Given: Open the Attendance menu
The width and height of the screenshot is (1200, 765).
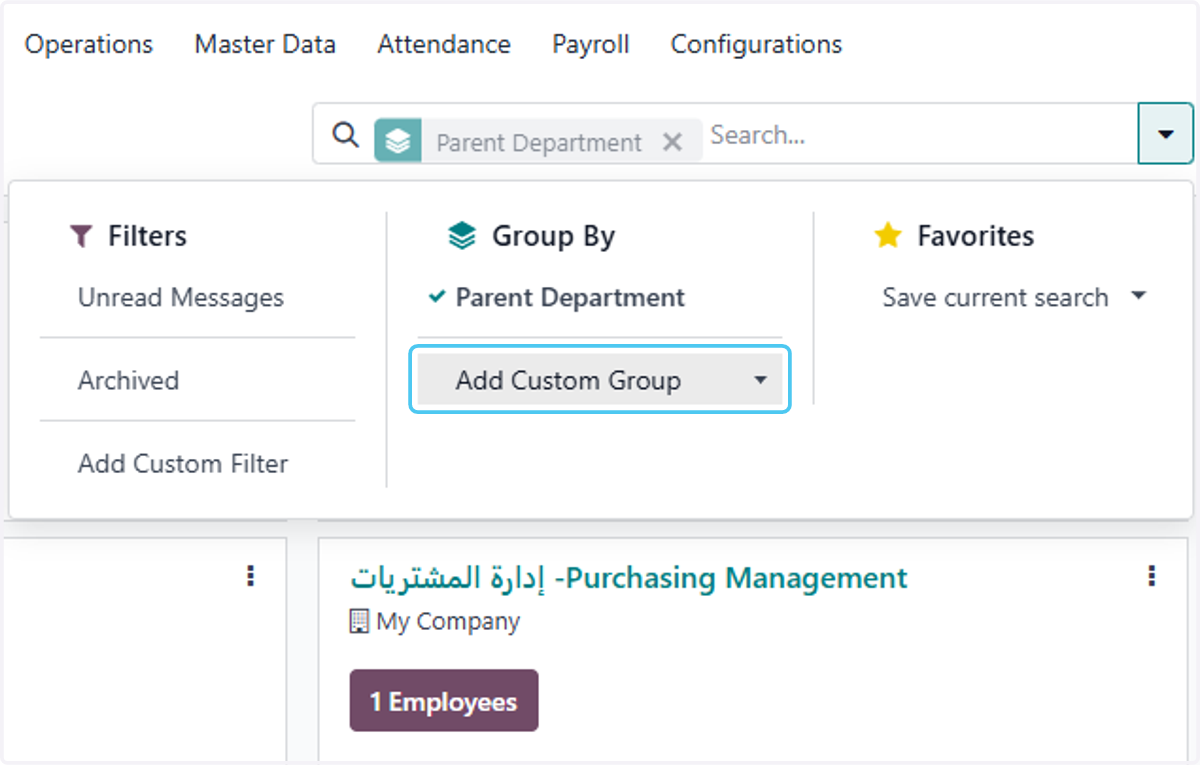Looking at the screenshot, I should [x=444, y=44].
